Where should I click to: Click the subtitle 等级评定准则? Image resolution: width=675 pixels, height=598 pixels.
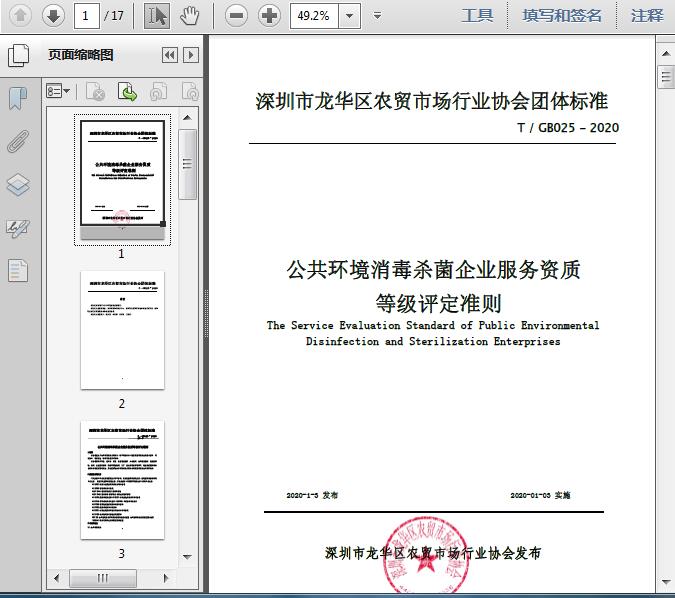(438, 304)
